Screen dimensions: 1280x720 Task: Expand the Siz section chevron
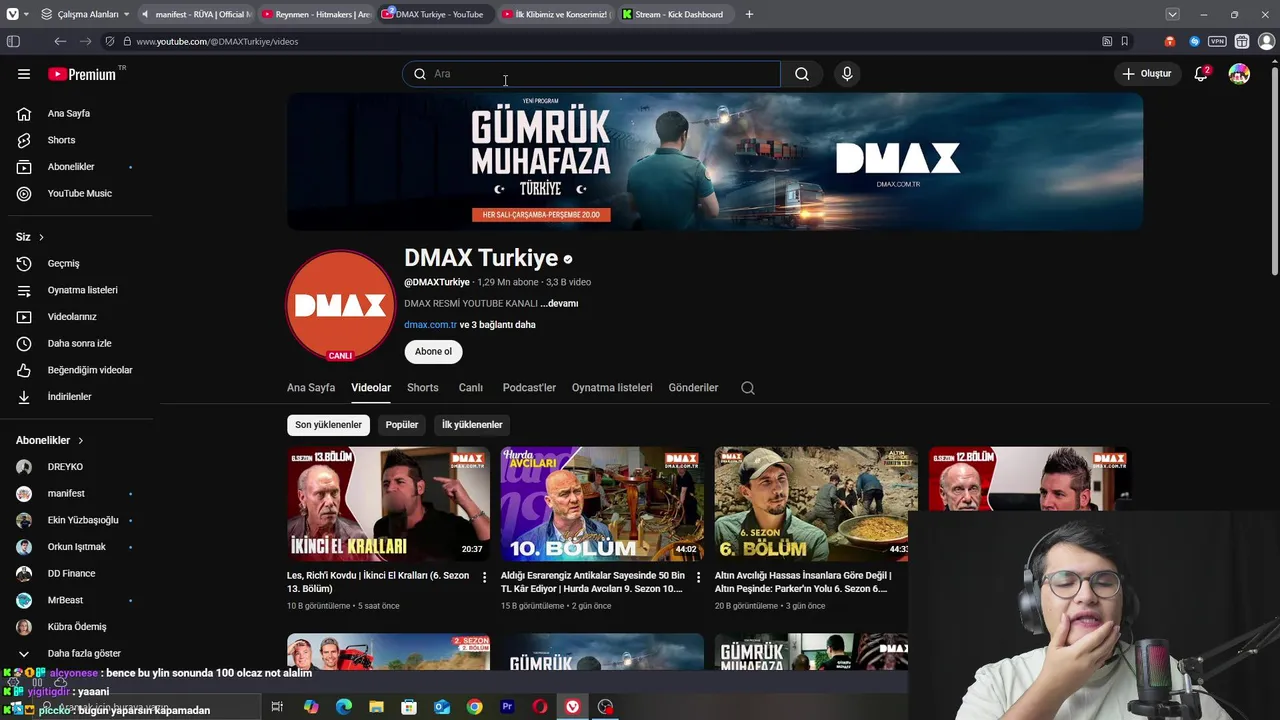(41, 237)
